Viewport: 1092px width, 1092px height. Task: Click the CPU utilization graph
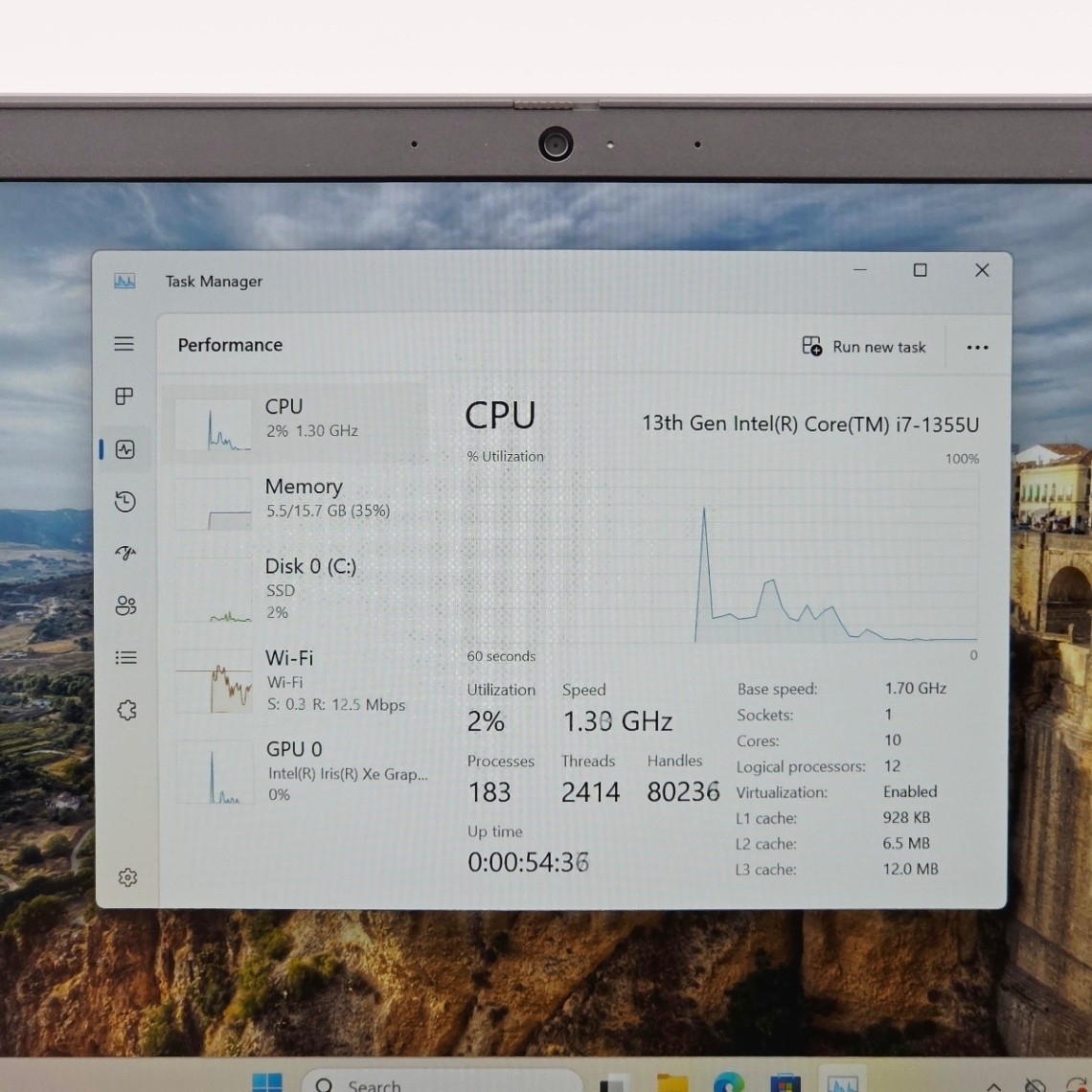pyautogui.click(x=722, y=557)
